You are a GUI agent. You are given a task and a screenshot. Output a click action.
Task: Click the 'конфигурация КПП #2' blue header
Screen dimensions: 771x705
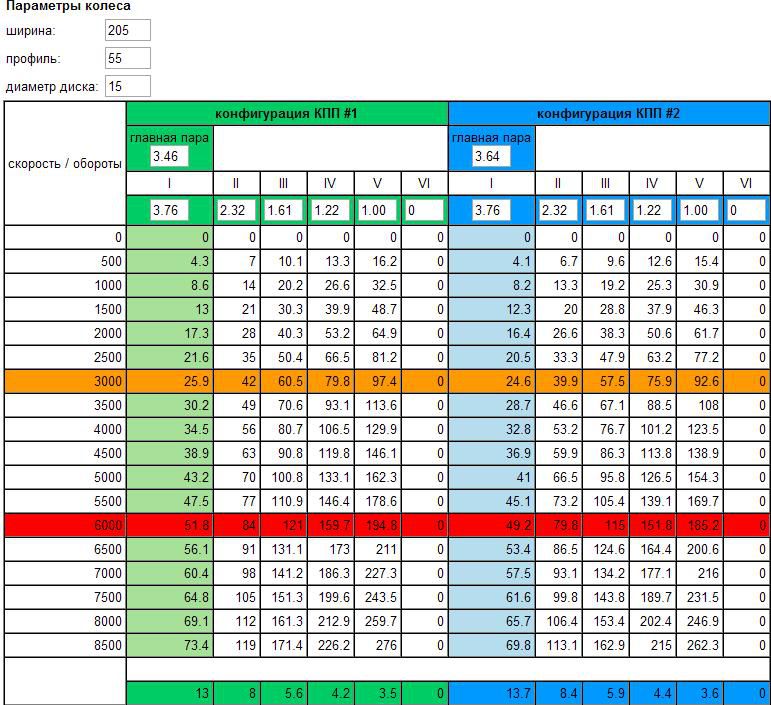tap(609, 114)
